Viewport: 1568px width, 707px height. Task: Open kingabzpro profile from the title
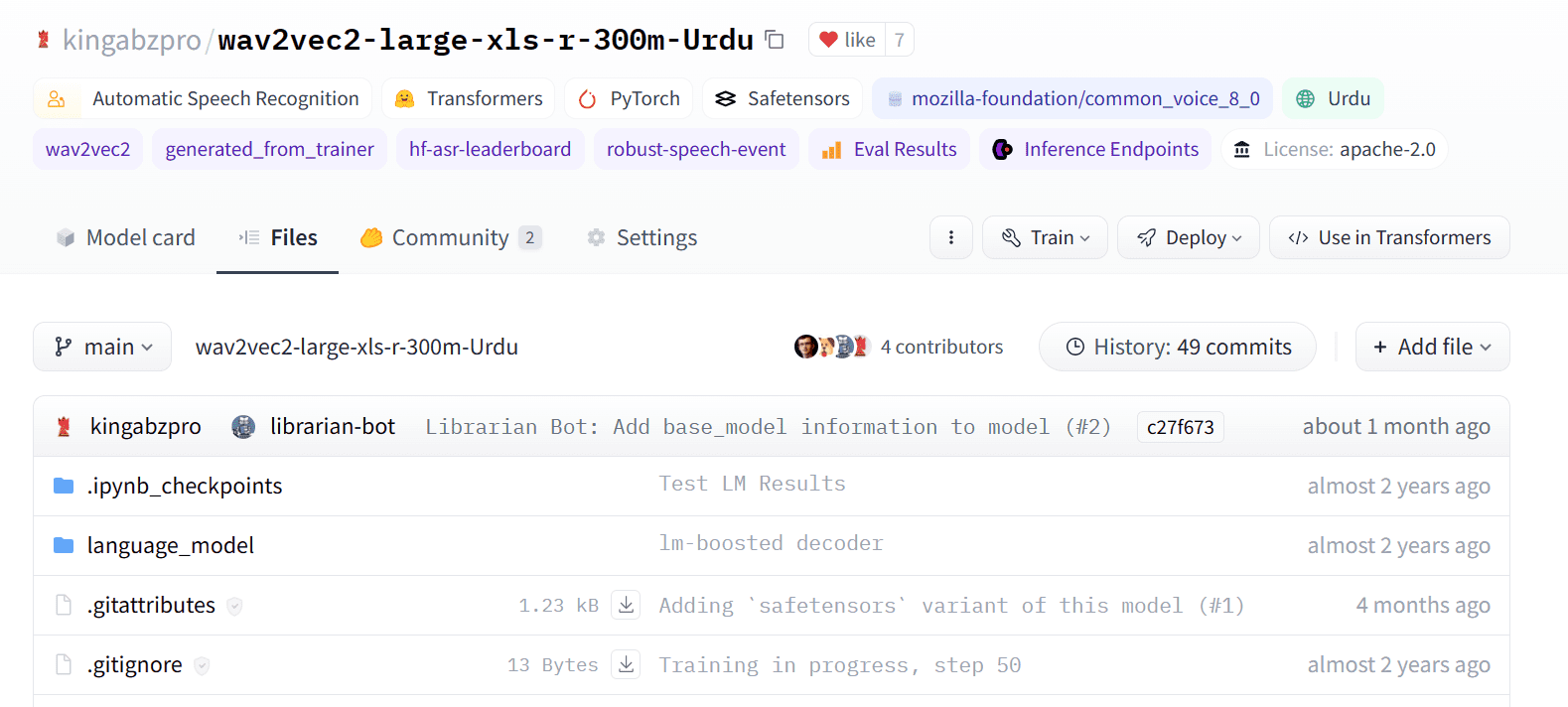pos(131,40)
